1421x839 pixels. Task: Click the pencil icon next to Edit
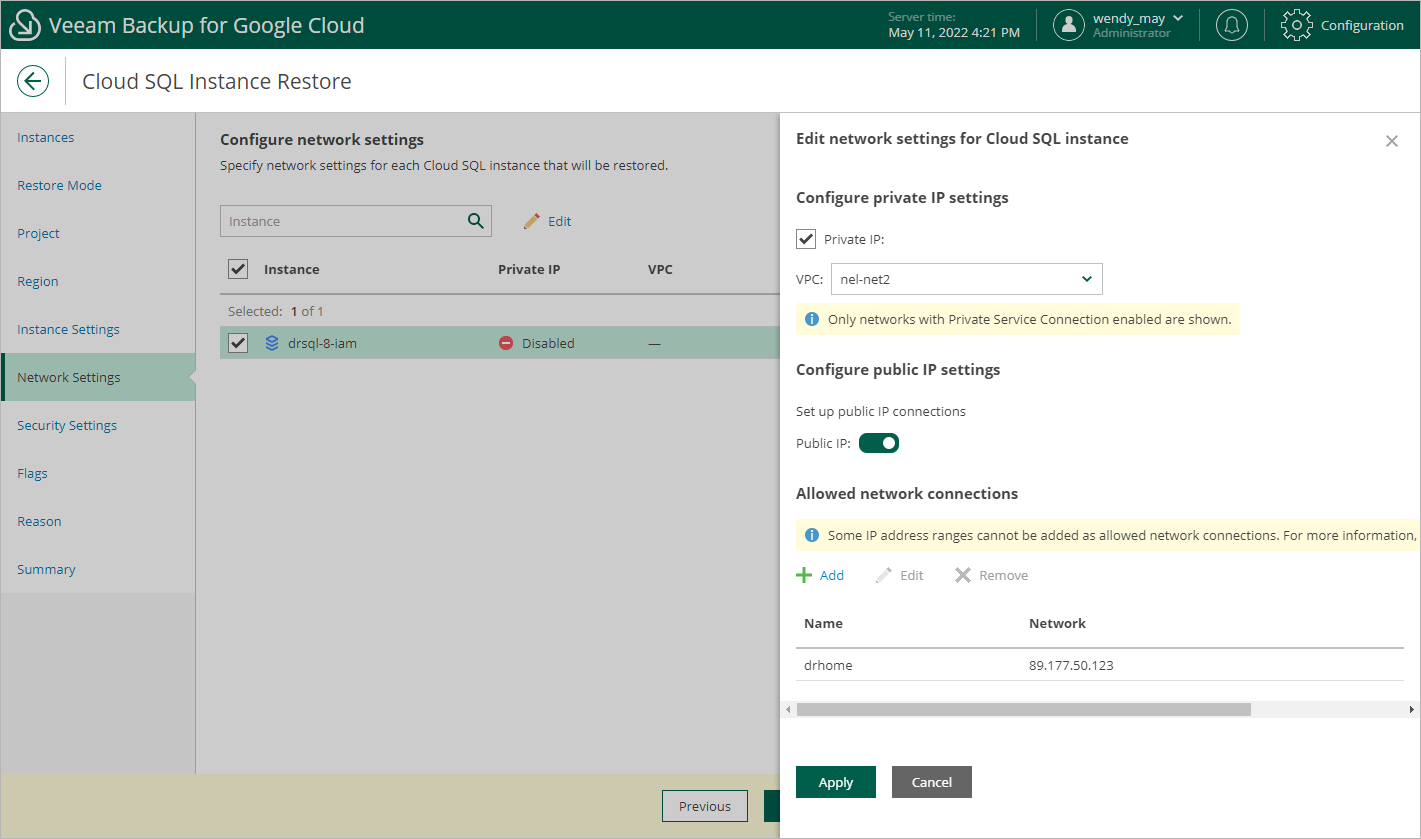click(x=532, y=221)
